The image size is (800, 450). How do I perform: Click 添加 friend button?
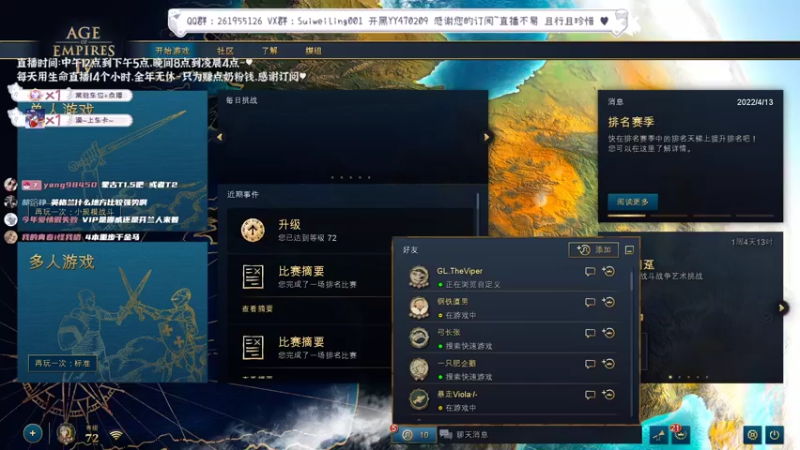point(594,249)
